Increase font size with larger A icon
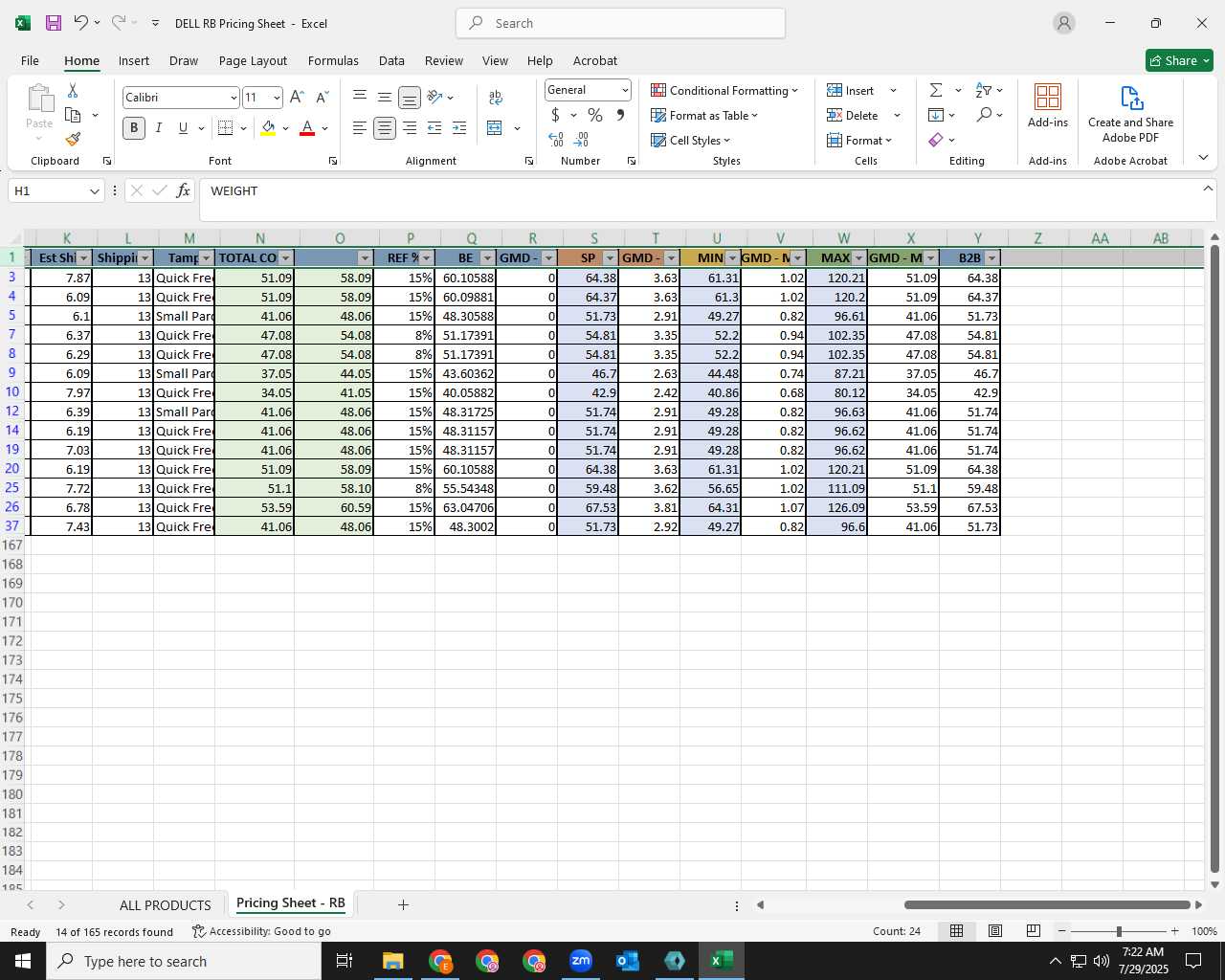 [297, 98]
